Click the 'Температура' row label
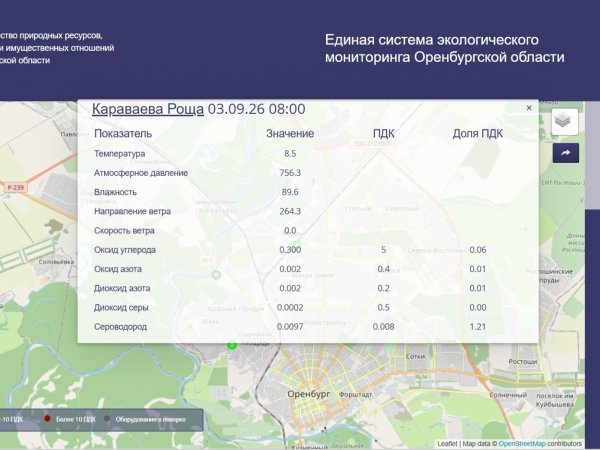Screen dimensions: 600x450 point(119,154)
